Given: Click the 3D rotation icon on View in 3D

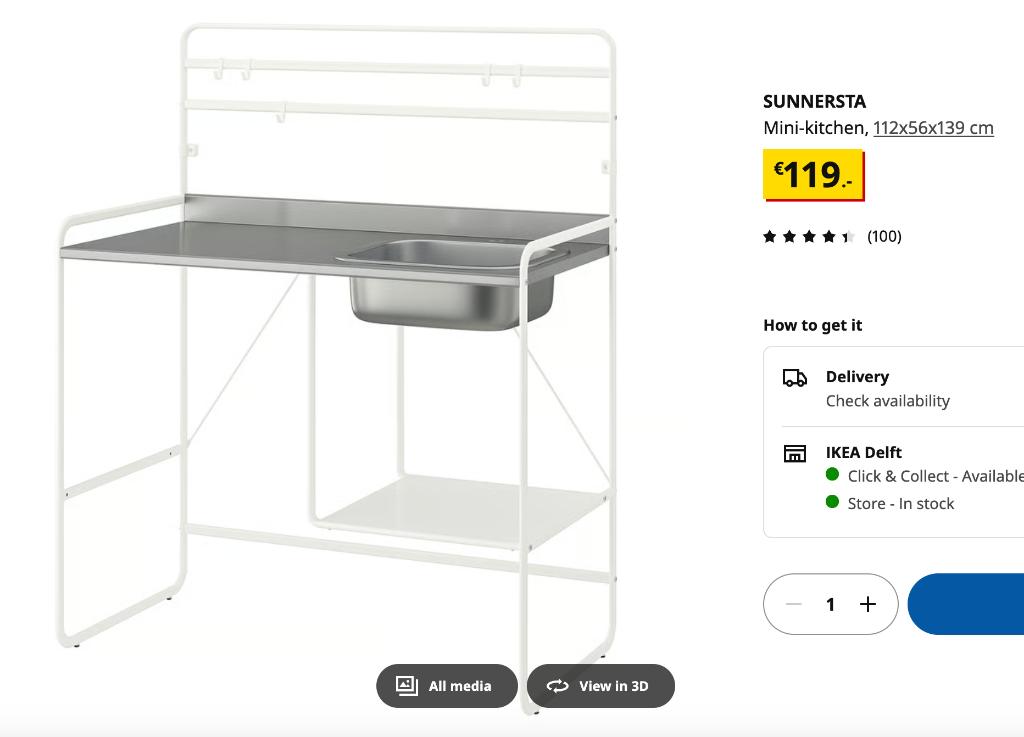Looking at the screenshot, I should [x=556, y=686].
